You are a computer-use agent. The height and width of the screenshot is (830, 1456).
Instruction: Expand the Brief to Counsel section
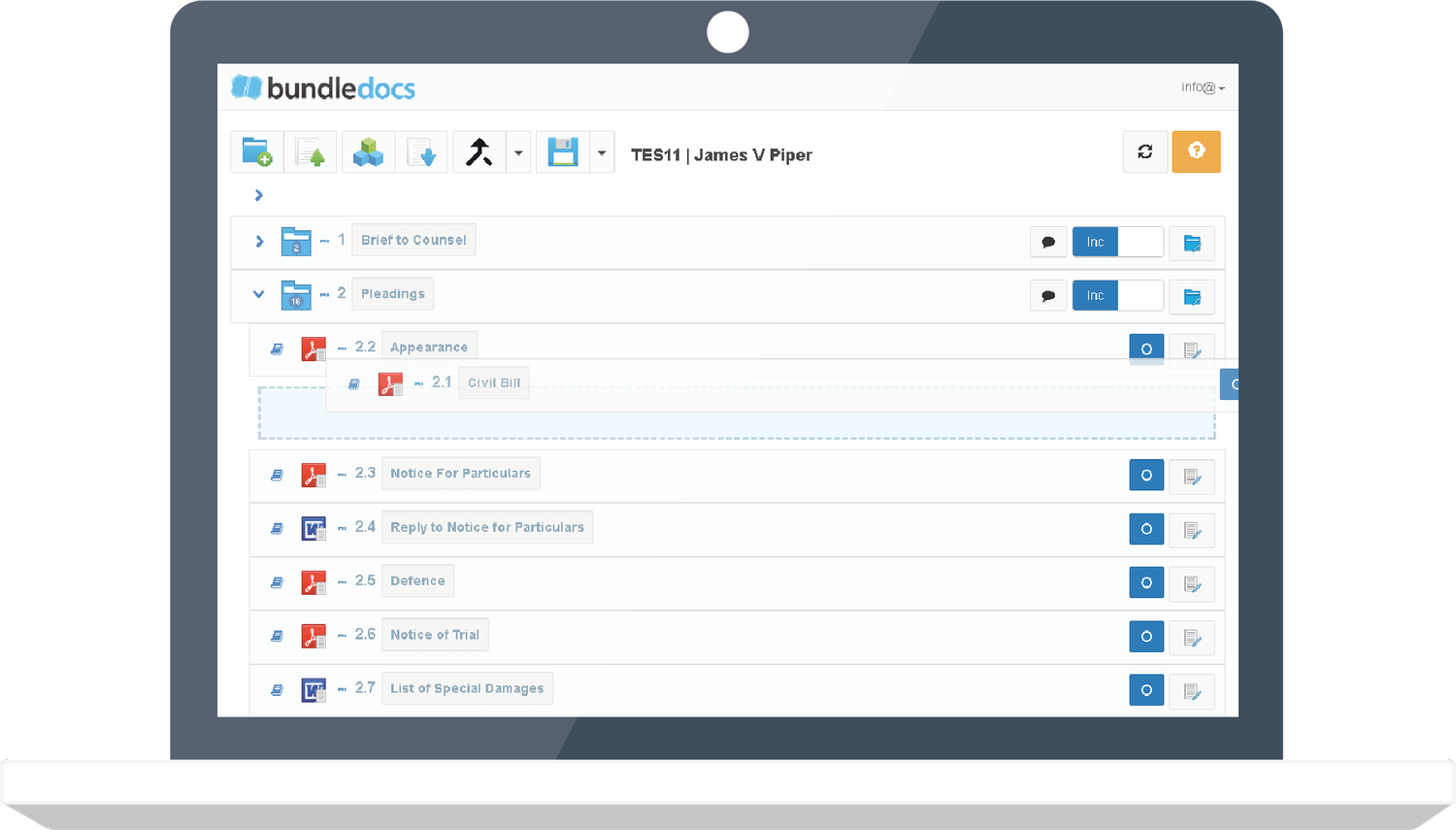click(x=258, y=242)
